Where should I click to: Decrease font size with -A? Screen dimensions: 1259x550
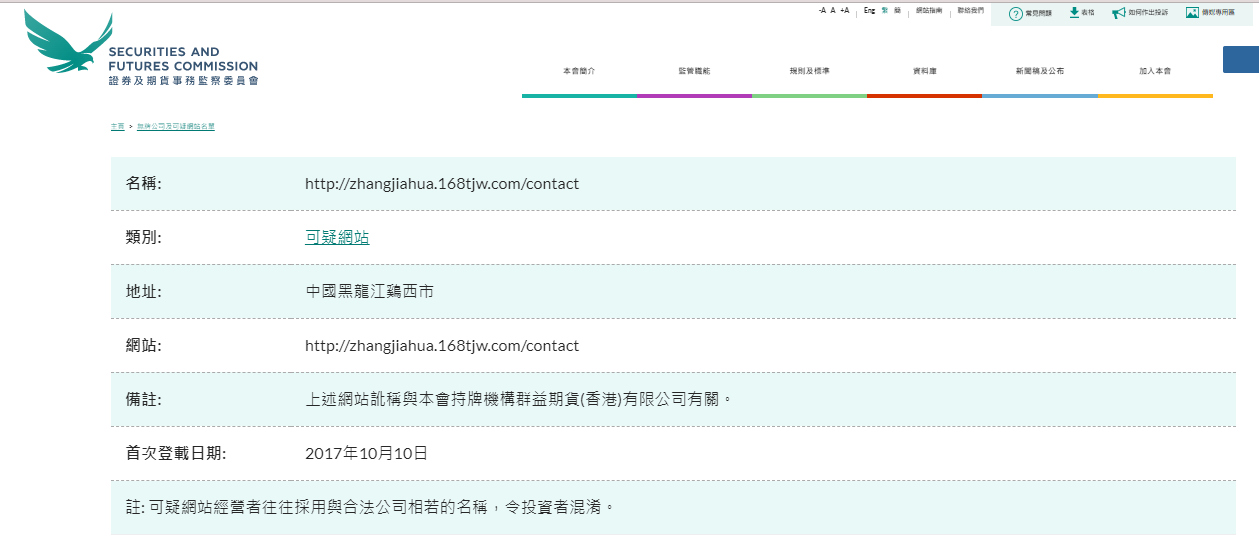point(822,10)
